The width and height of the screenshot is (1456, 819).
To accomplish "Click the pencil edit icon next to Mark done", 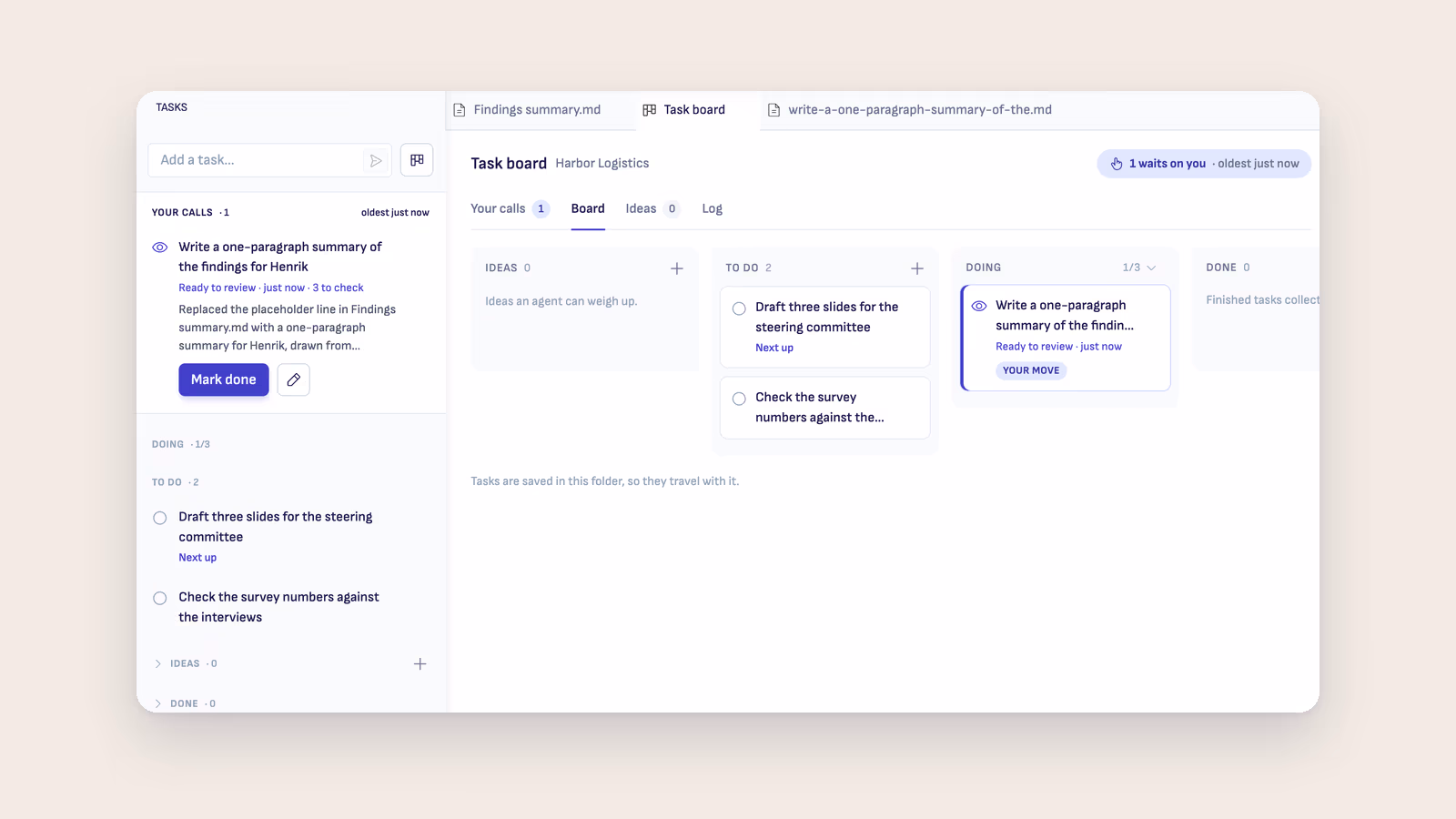I will (x=293, y=379).
